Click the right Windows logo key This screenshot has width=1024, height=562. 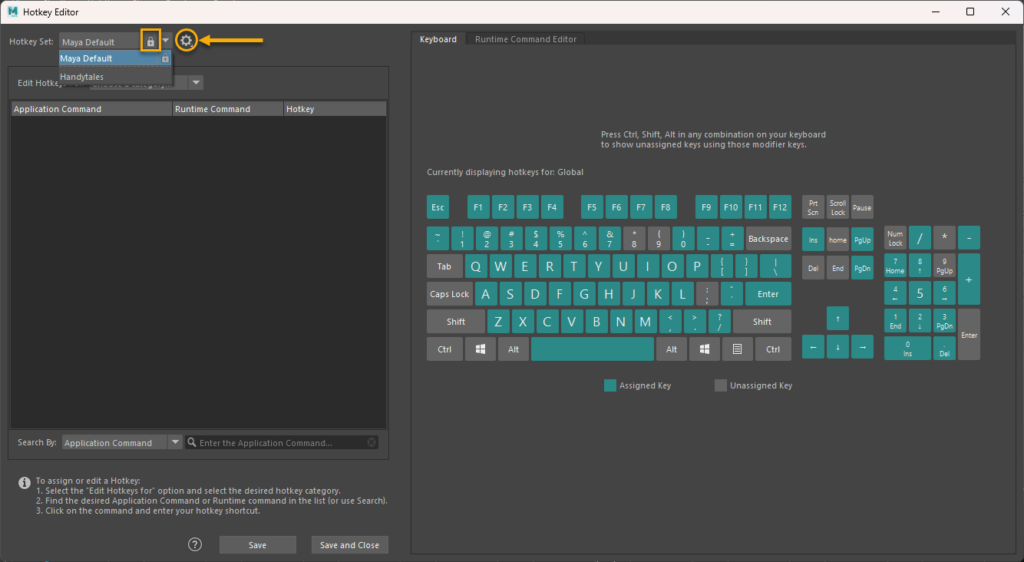(705, 349)
